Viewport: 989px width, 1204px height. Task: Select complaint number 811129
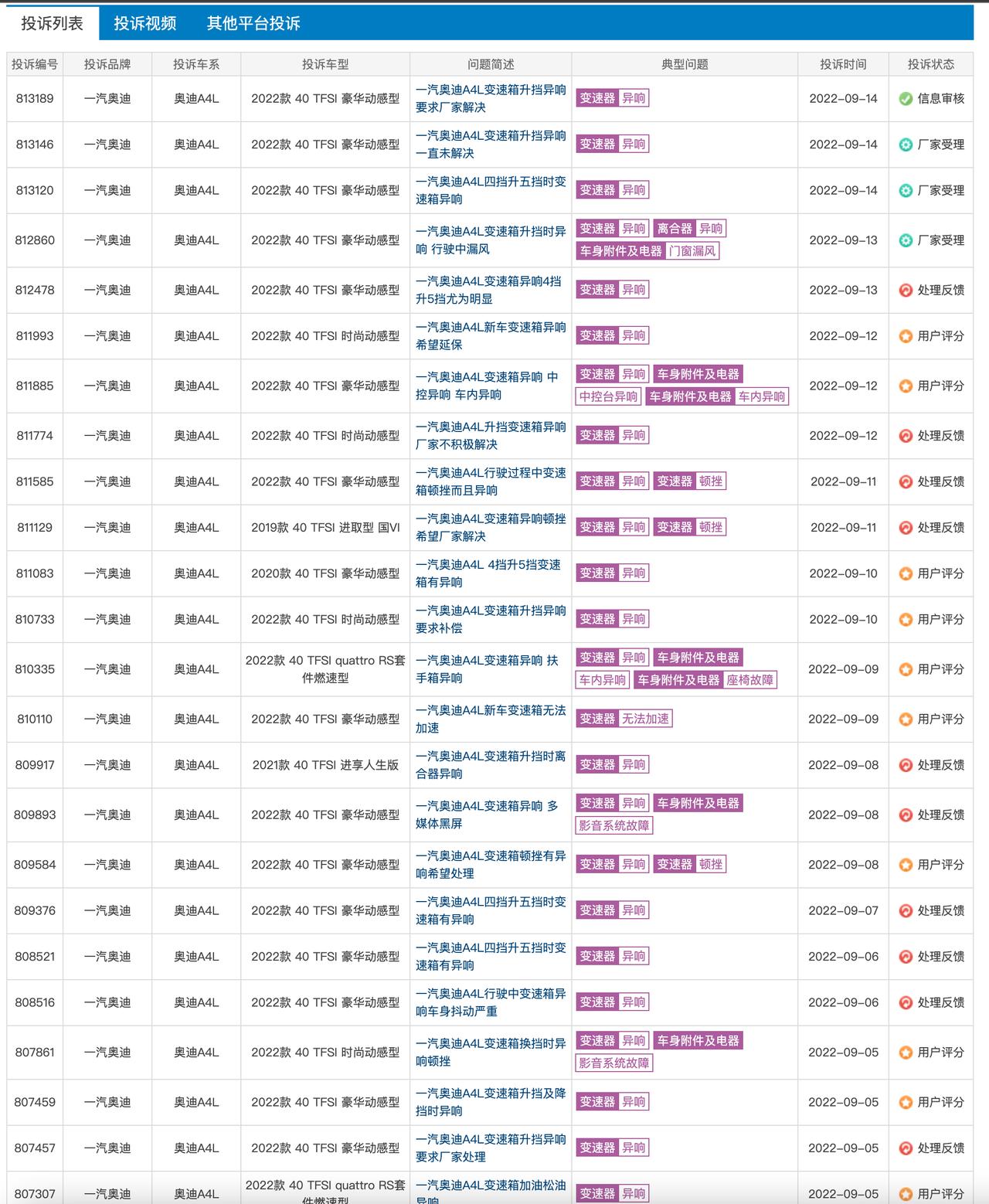(x=35, y=528)
